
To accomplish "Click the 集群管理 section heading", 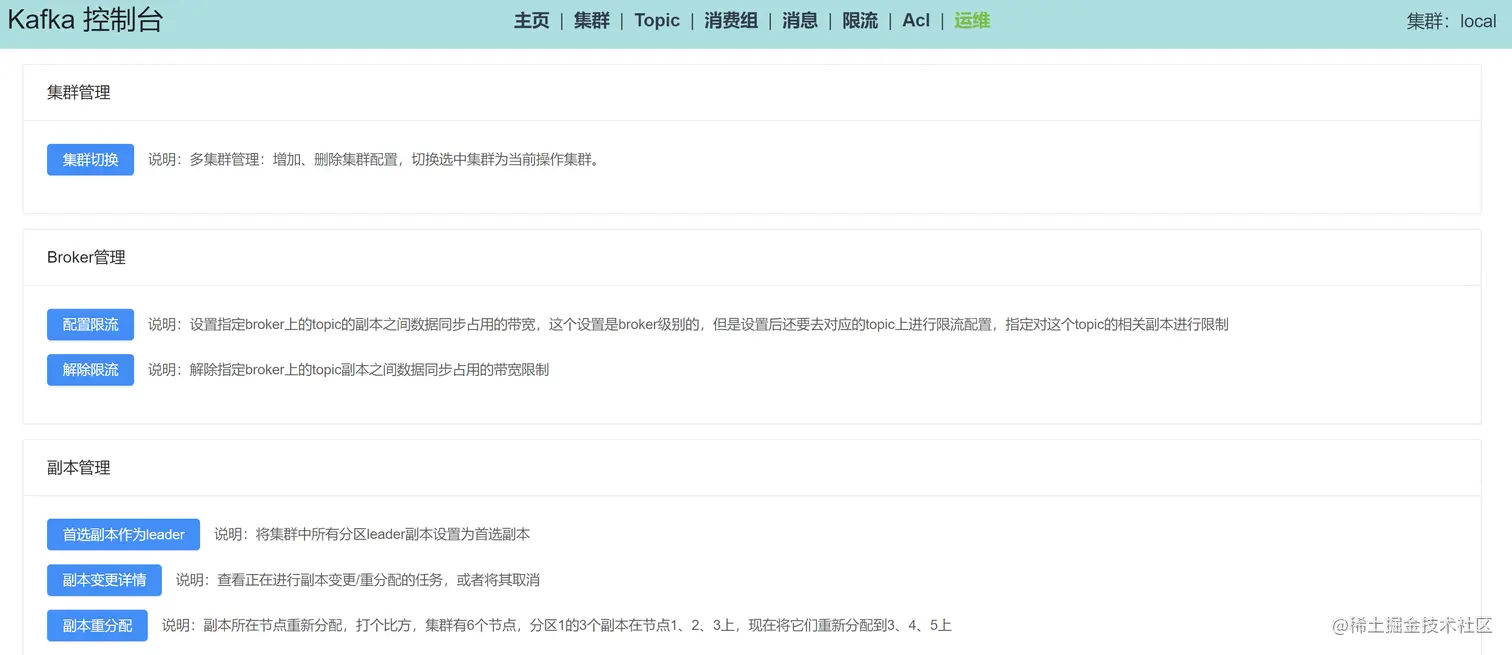I will tap(79, 92).
